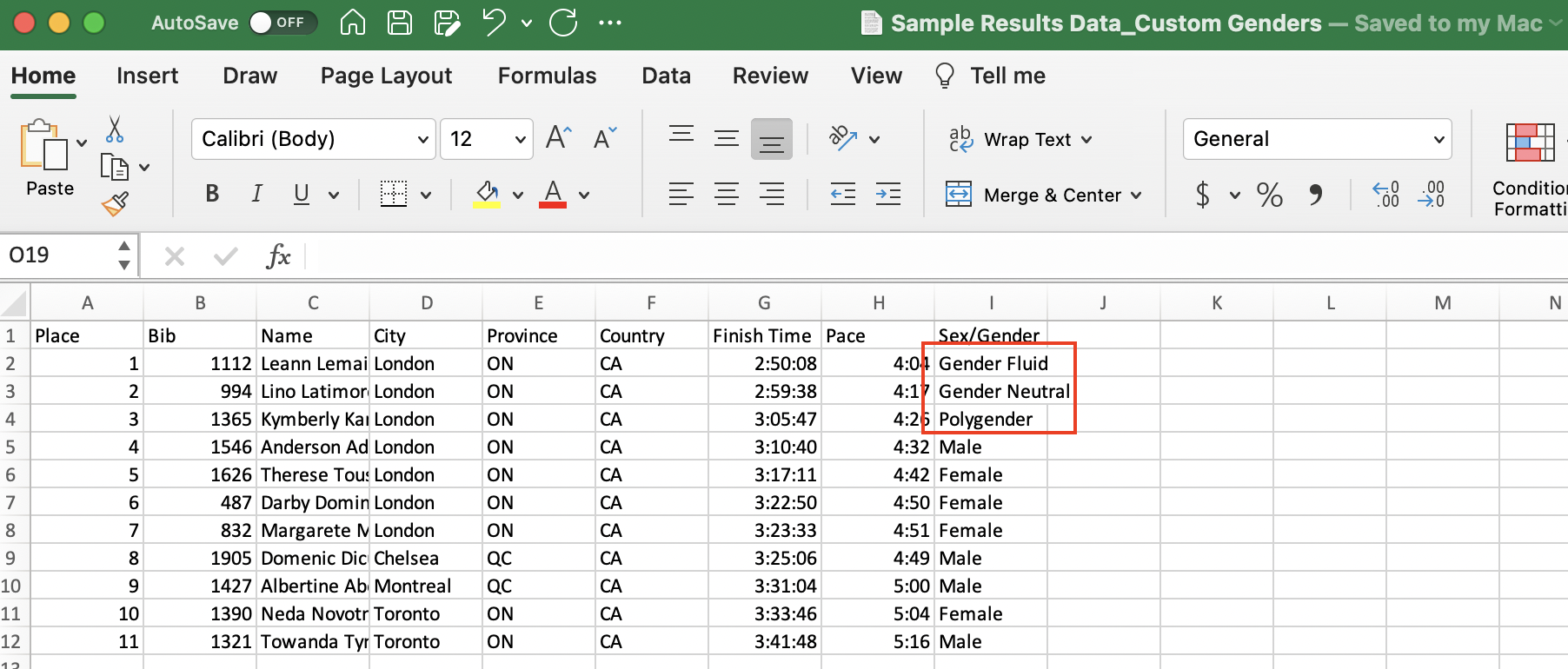Viewport: 1568px width, 669px height.
Task: Switch to the Formulas tab
Action: (547, 76)
